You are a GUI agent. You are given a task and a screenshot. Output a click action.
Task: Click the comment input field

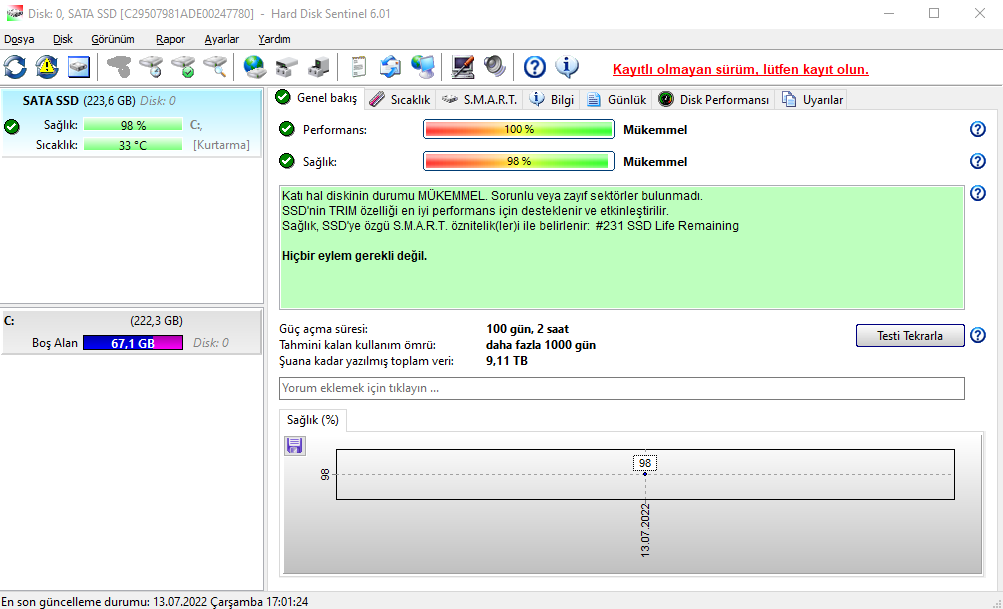tap(622, 388)
